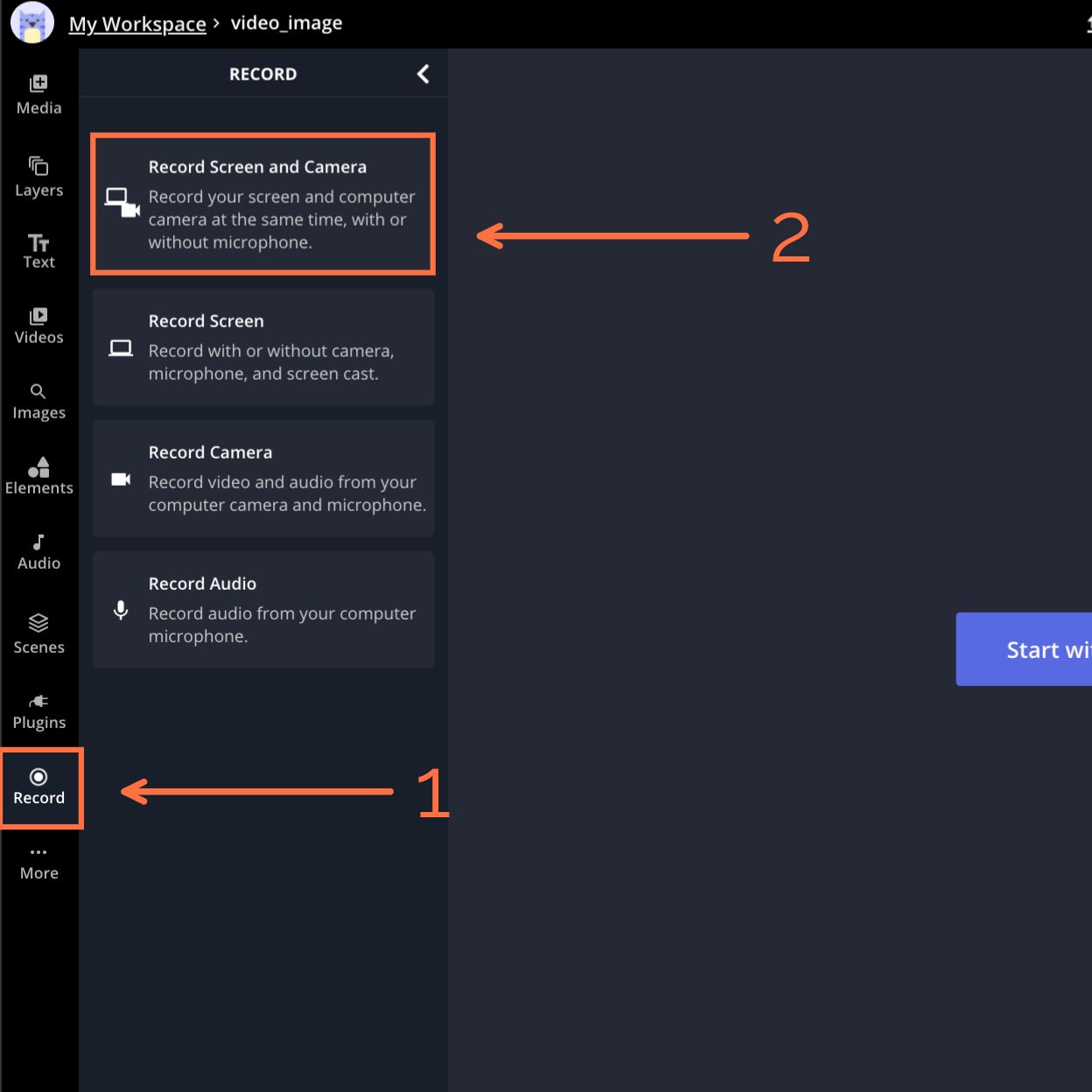Click the My Workspace breadcrumb link
Image resolution: width=1092 pixels, height=1092 pixels.
pyautogui.click(x=137, y=24)
